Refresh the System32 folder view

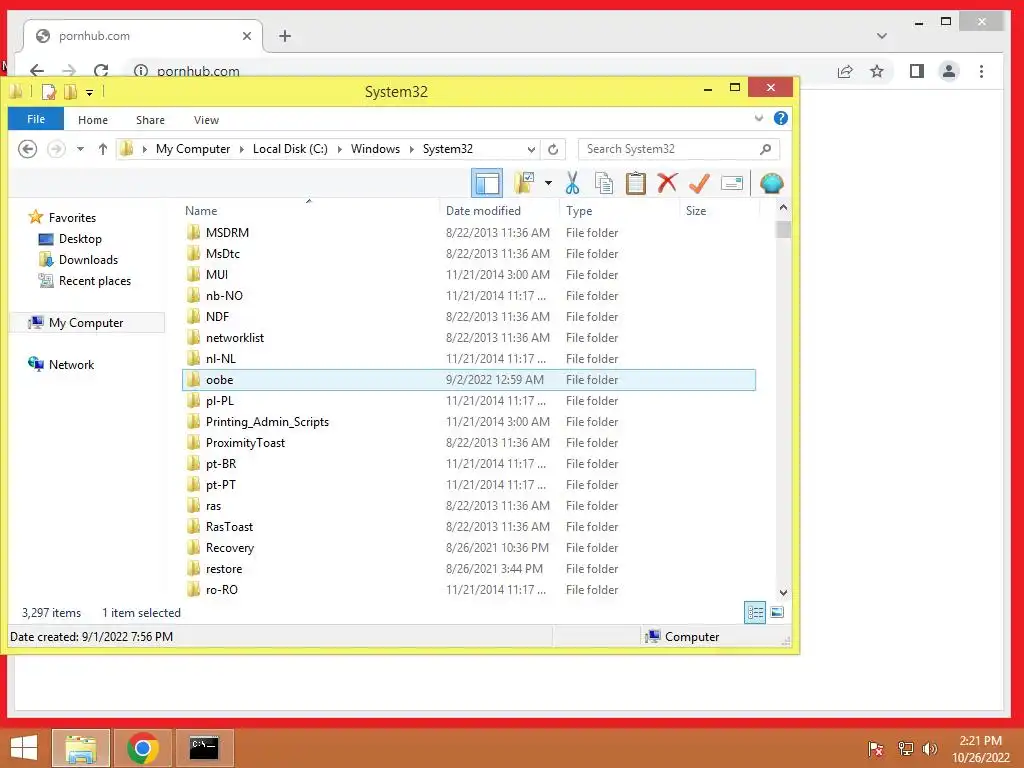pos(553,149)
